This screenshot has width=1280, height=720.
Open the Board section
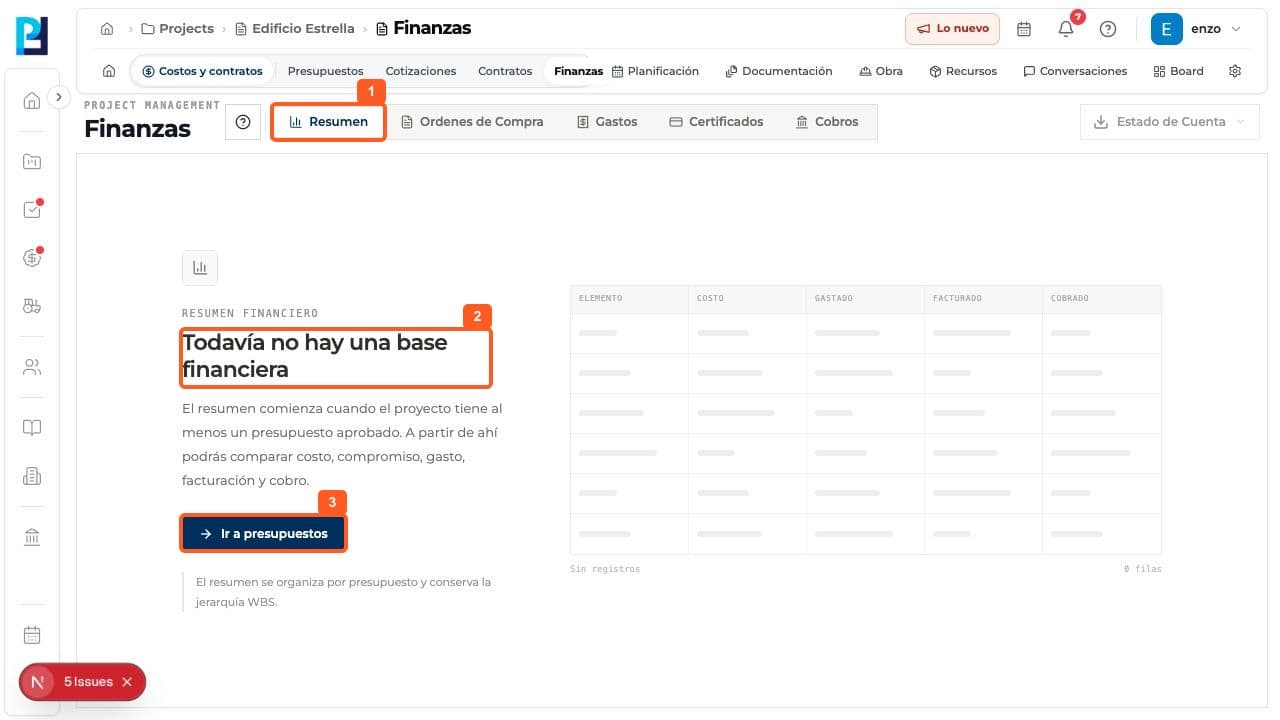coord(1179,71)
